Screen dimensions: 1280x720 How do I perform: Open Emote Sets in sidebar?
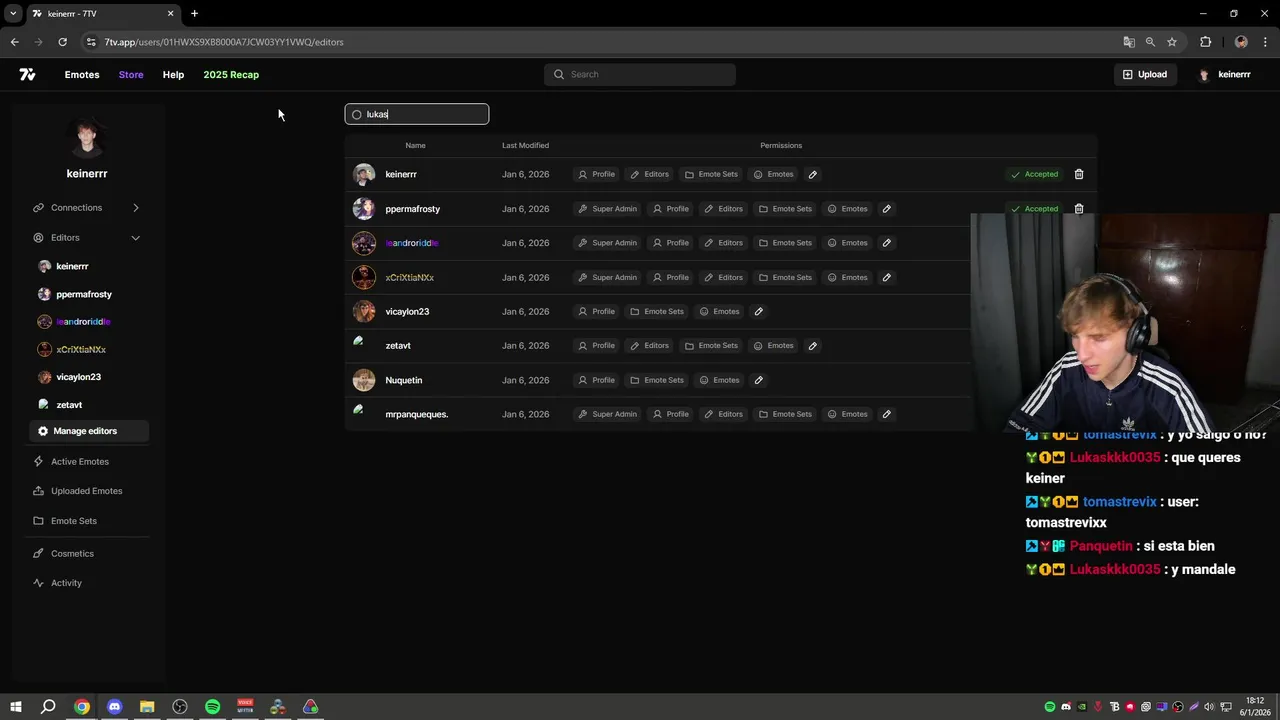[74, 521]
